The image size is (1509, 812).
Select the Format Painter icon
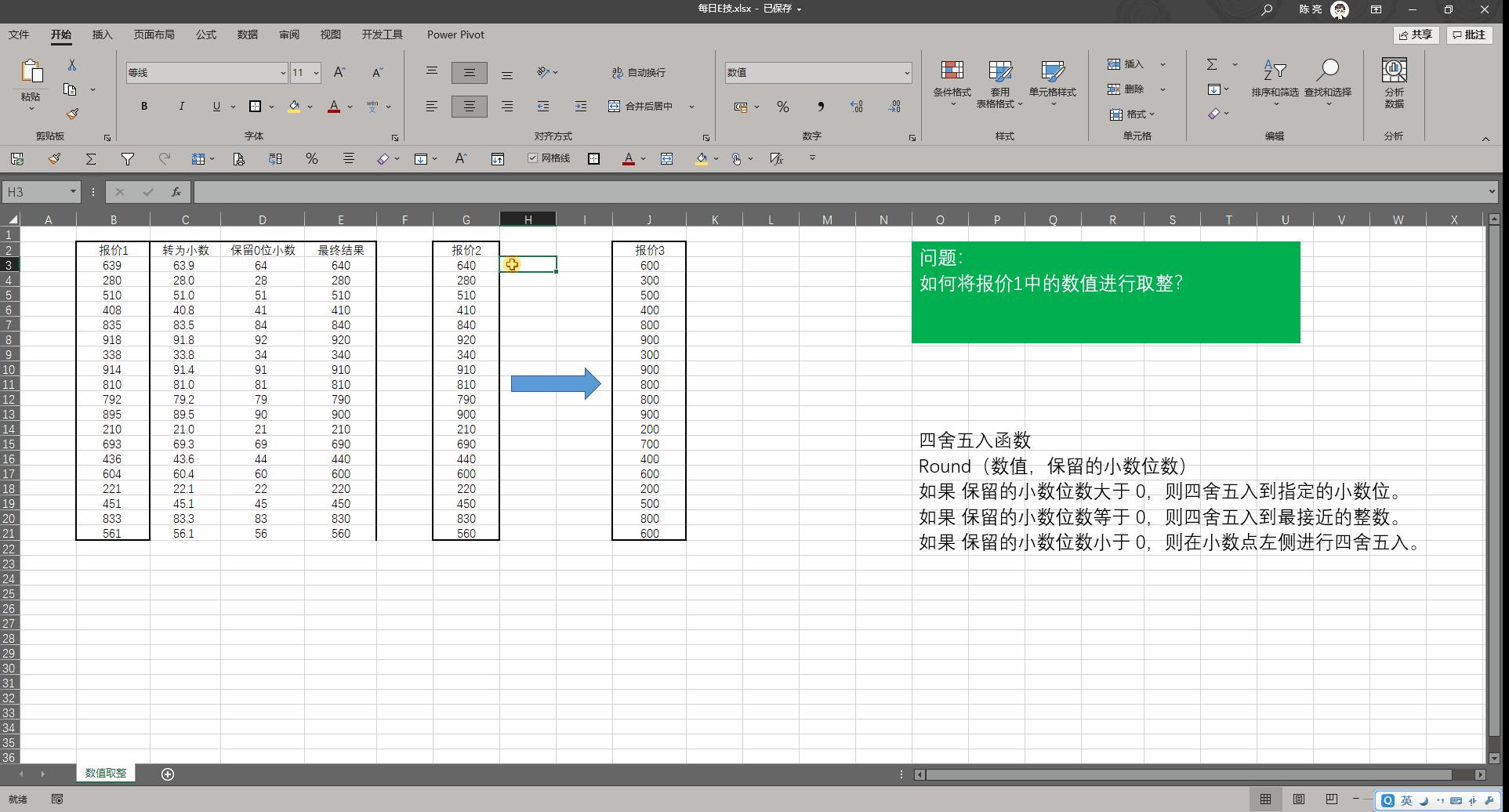coord(71,114)
